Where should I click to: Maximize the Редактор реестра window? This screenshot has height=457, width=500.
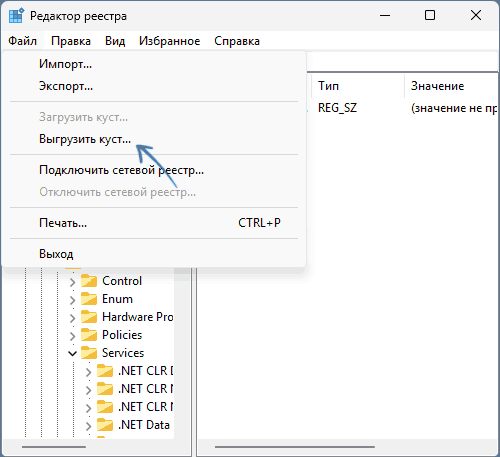pyautogui.click(x=430, y=15)
